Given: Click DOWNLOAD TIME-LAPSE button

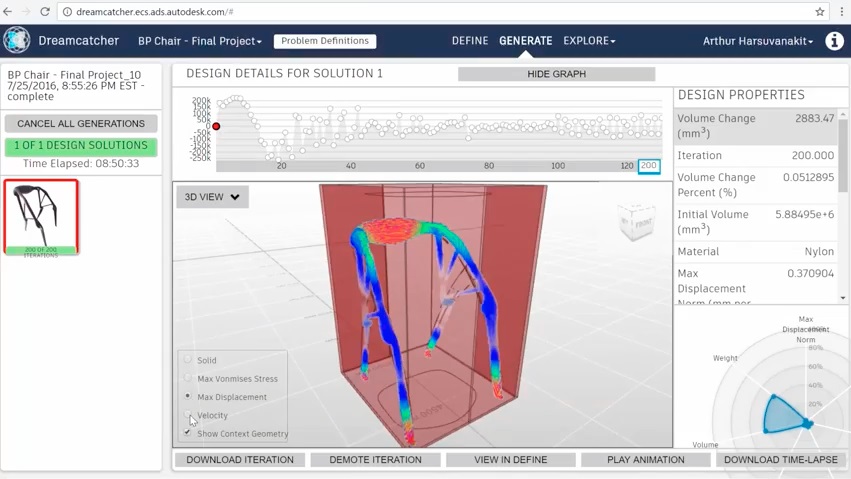Looking at the screenshot, I should [780, 459].
